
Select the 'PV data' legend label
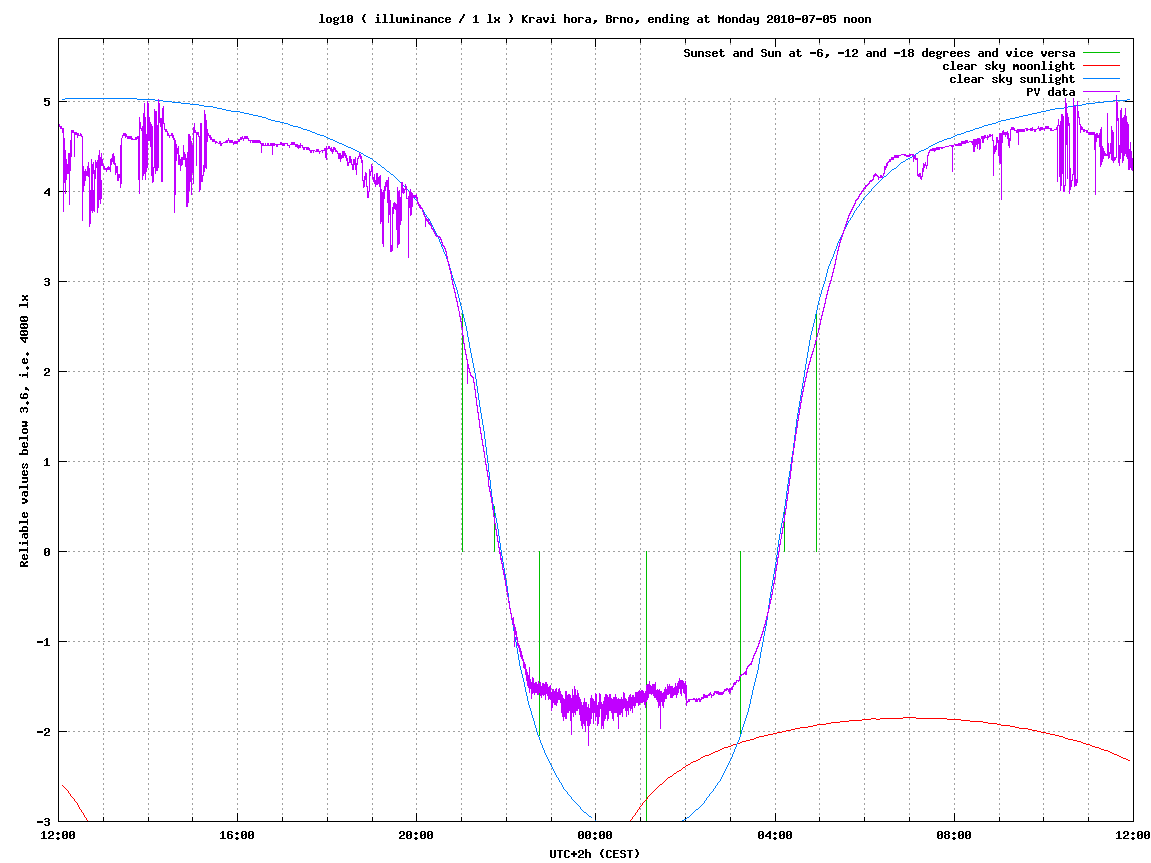(x=1050, y=92)
